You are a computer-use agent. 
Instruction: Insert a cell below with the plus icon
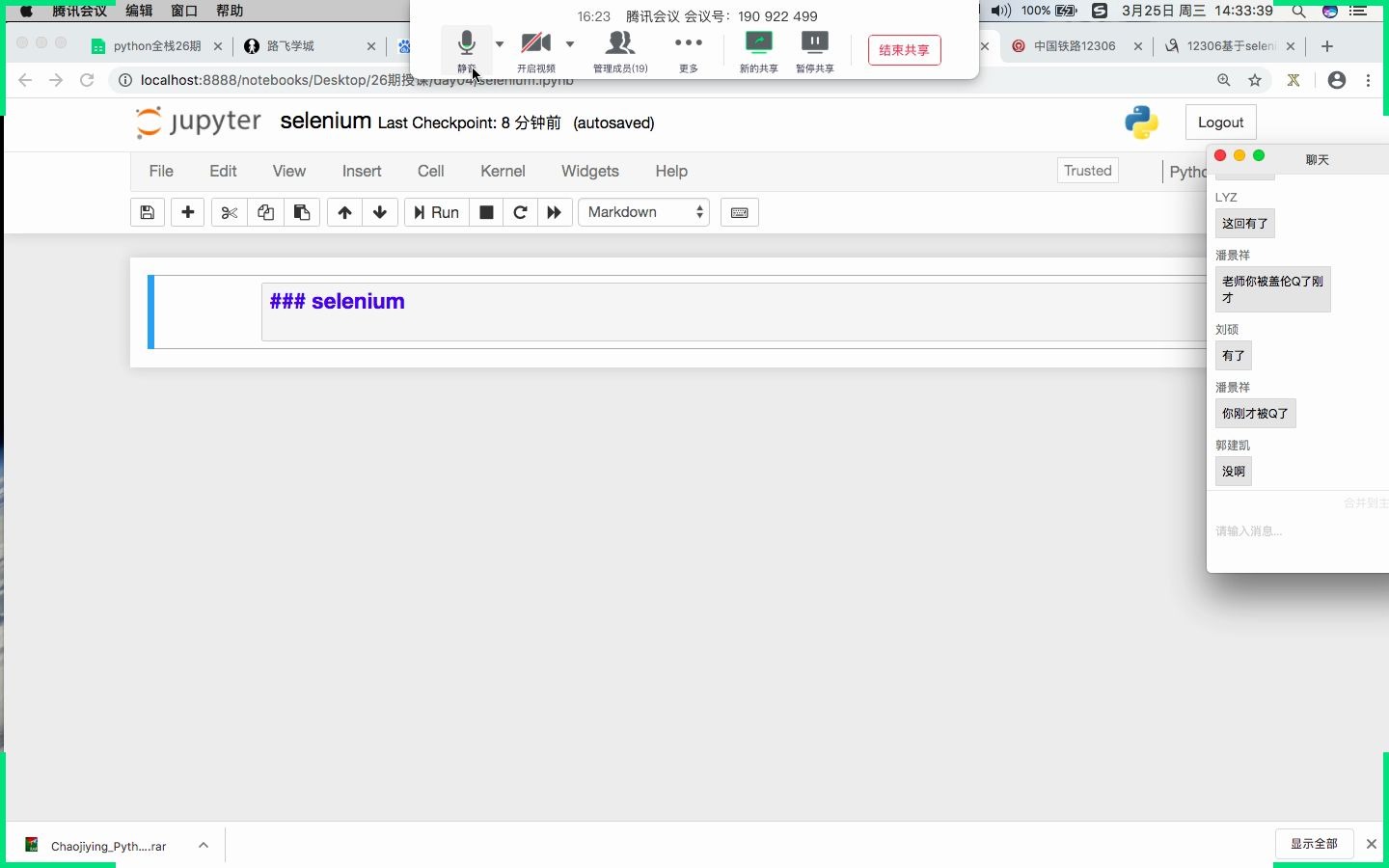click(x=188, y=212)
